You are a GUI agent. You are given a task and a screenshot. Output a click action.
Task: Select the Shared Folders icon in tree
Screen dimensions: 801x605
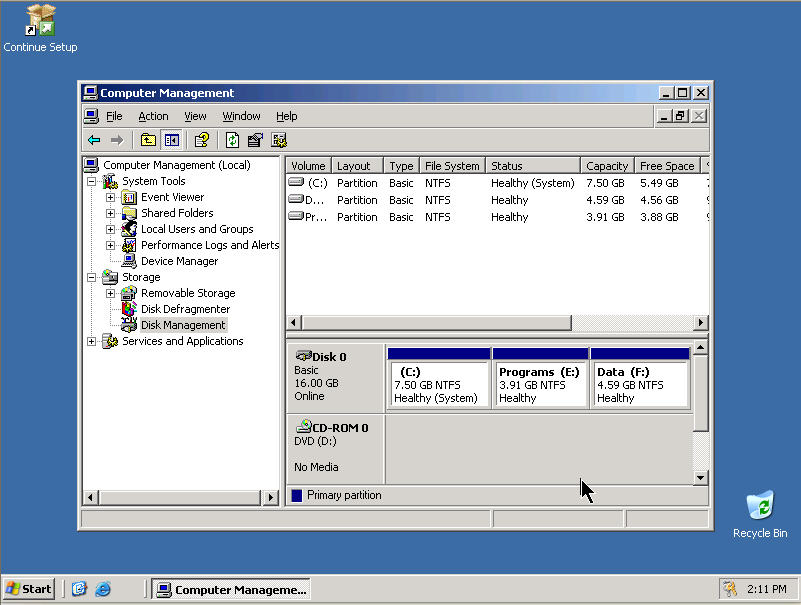(129, 213)
